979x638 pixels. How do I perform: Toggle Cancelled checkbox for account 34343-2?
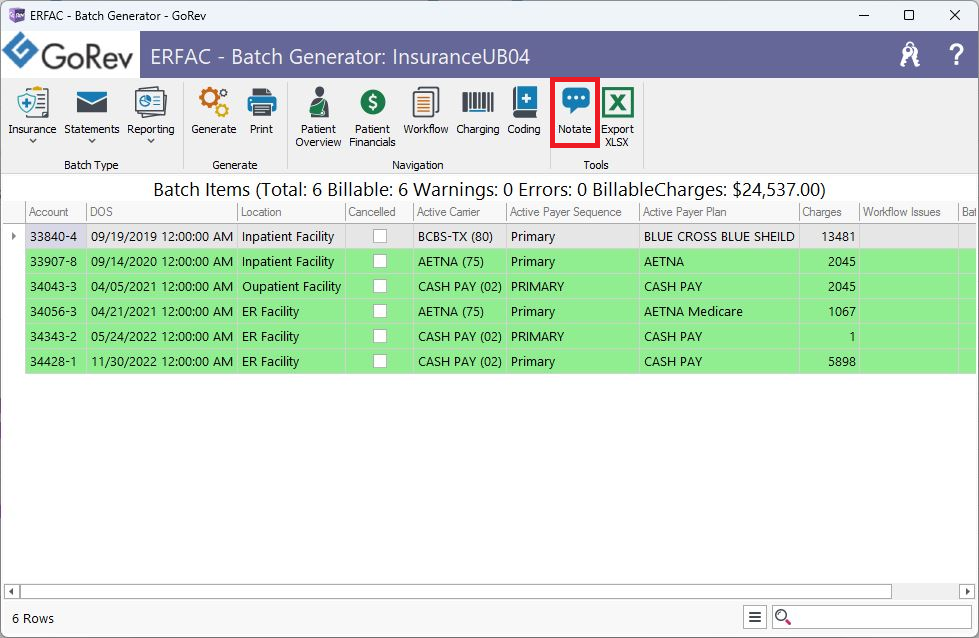[380, 336]
